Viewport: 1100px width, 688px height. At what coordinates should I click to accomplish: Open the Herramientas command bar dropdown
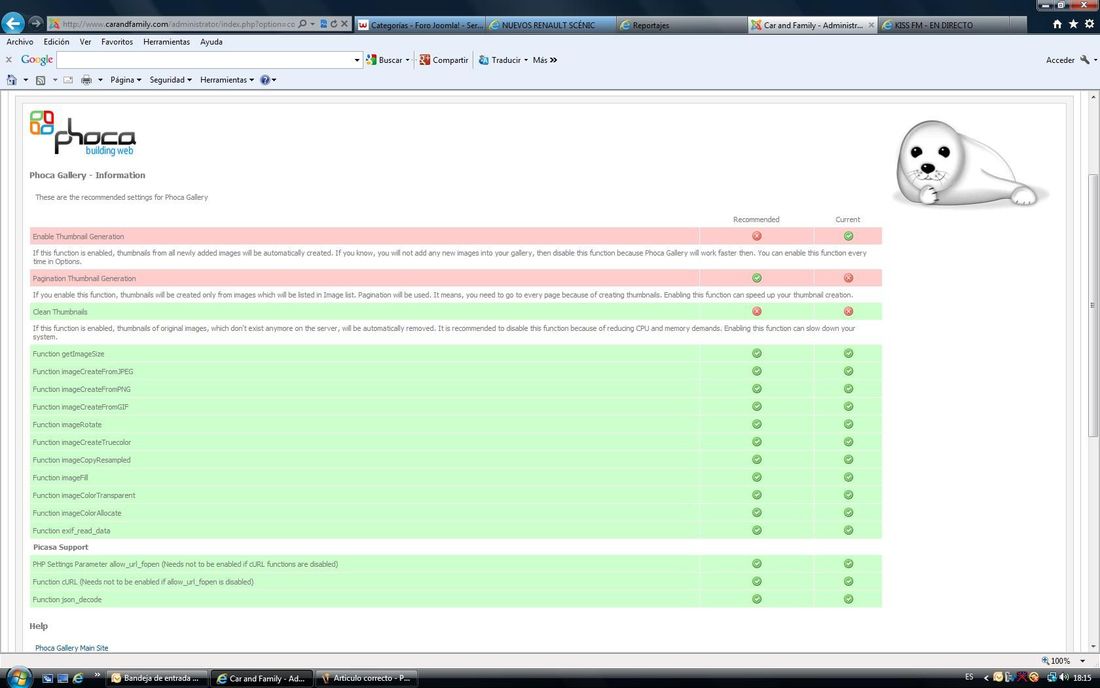tap(227, 80)
